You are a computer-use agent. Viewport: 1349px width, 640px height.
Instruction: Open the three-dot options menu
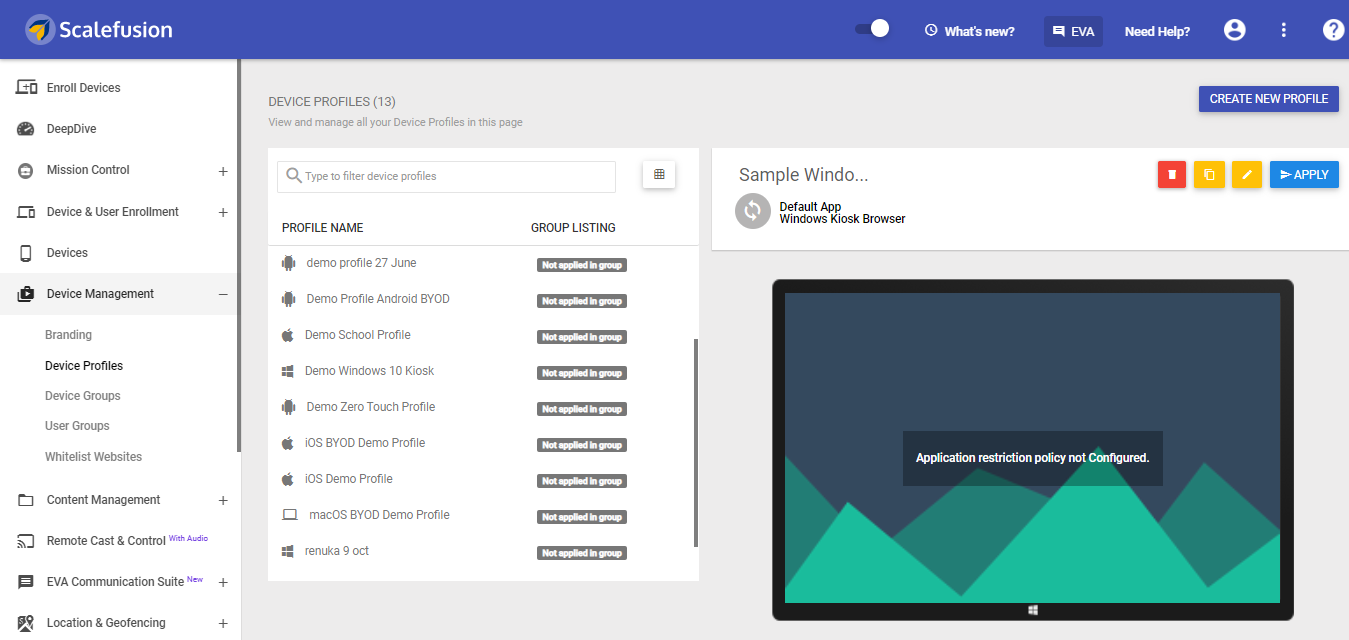pyautogui.click(x=1284, y=31)
